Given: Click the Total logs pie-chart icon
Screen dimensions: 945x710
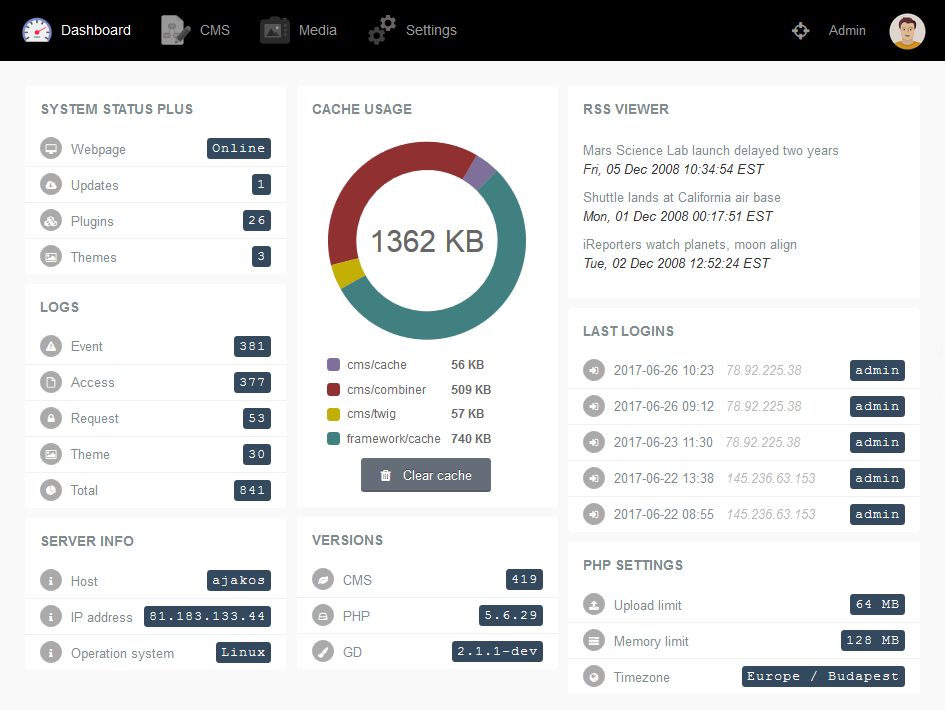Looking at the screenshot, I should [x=51, y=490].
